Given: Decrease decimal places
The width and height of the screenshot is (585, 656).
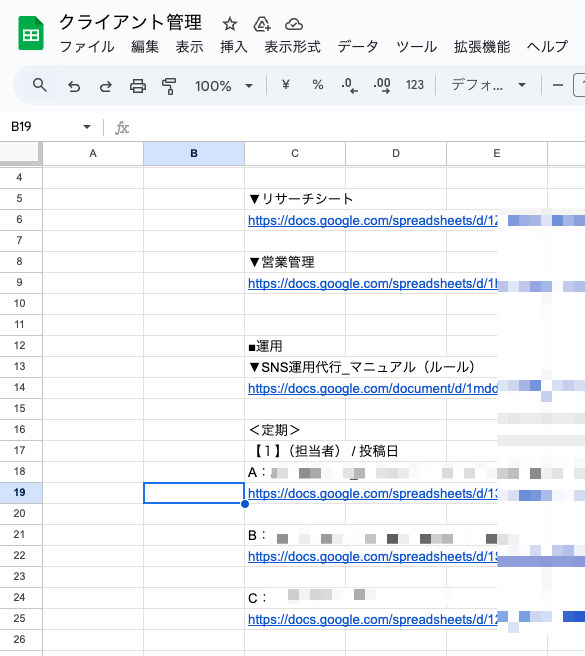Looking at the screenshot, I should click(x=349, y=85).
